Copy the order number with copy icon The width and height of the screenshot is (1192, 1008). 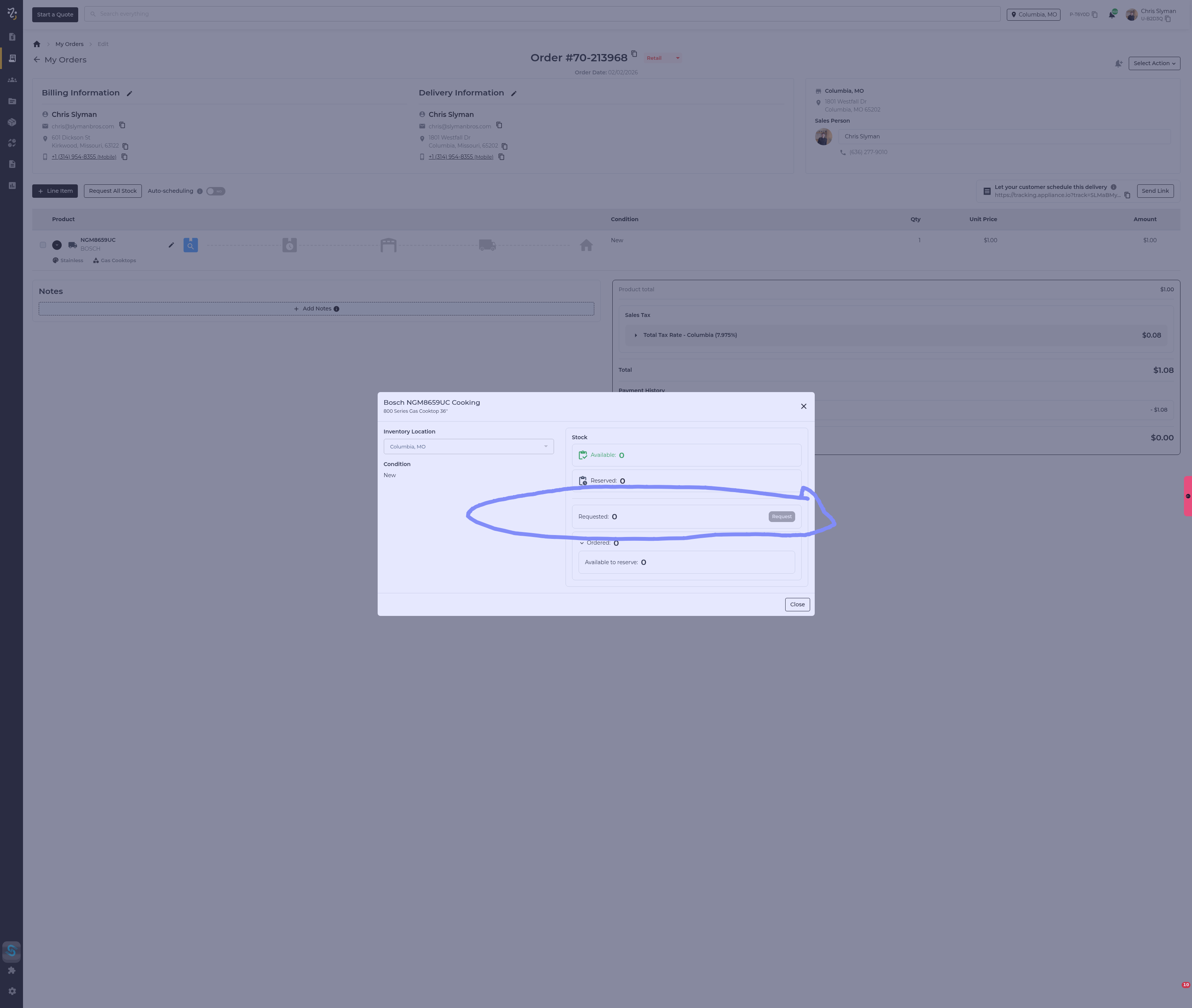[x=634, y=54]
